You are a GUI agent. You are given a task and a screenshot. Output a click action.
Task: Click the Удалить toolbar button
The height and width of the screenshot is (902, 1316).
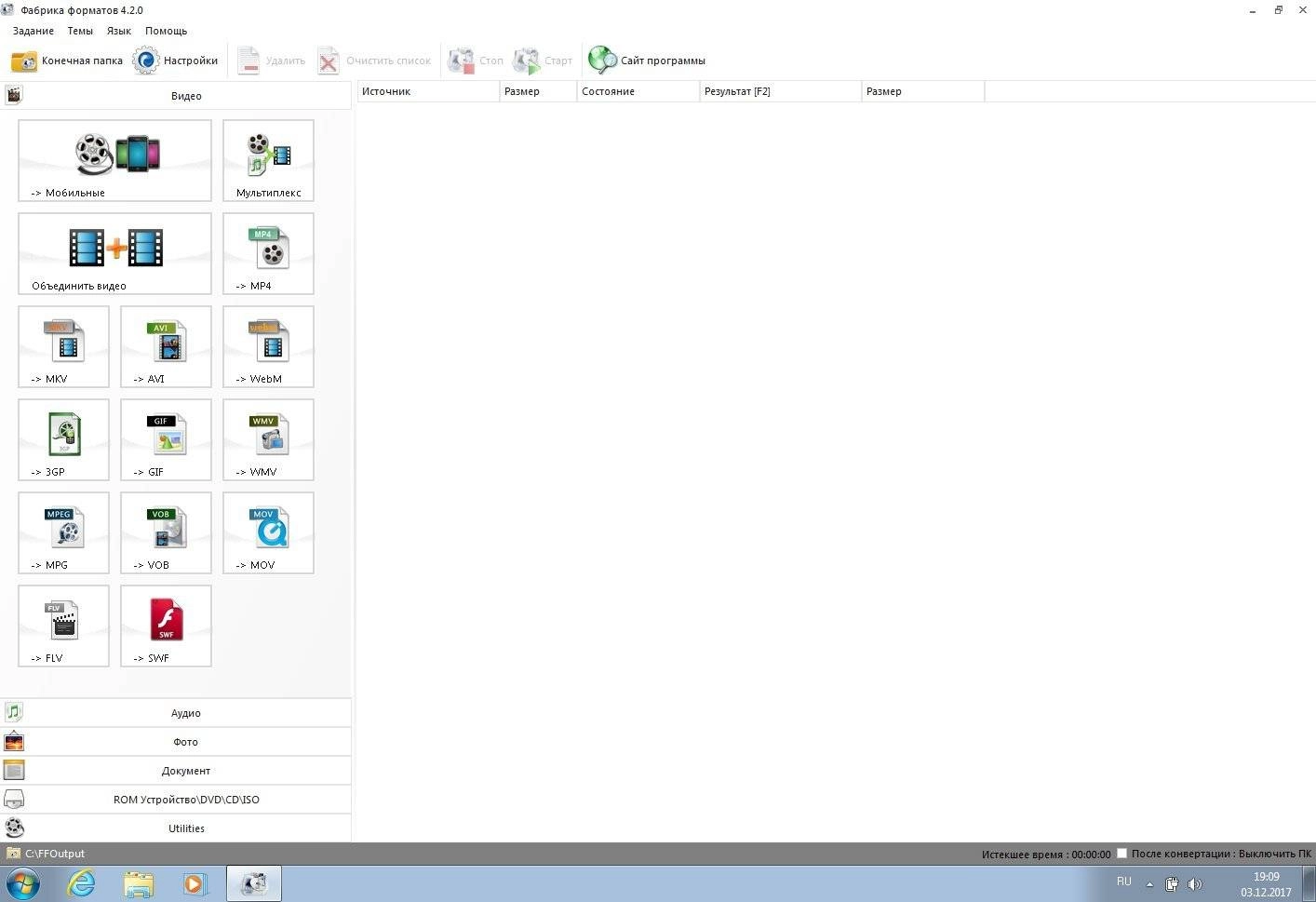click(x=271, y=61)
